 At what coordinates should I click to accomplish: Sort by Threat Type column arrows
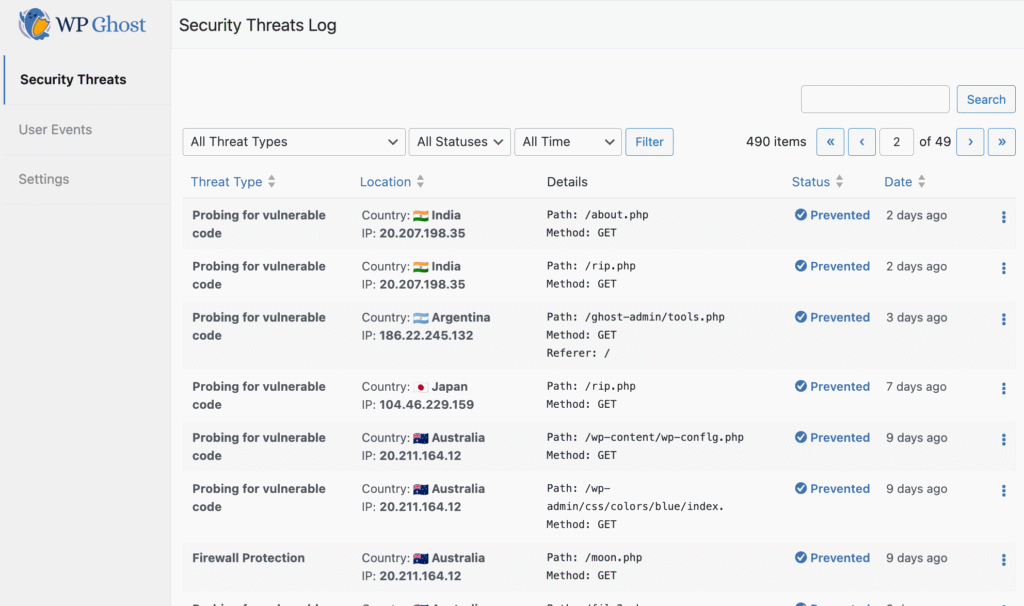coord(272,182)
